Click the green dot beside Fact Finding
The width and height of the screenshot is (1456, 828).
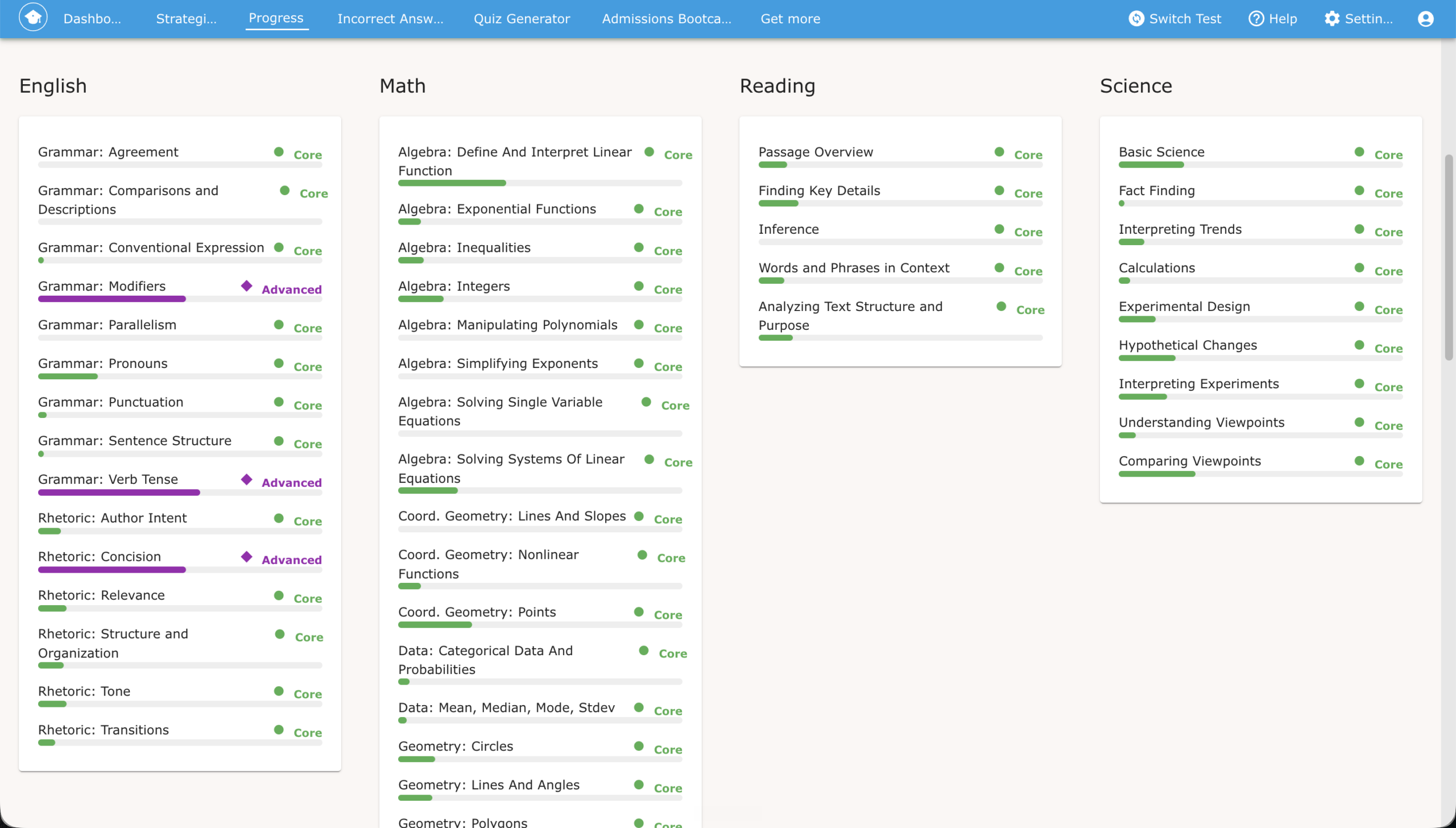point(1359,191)
